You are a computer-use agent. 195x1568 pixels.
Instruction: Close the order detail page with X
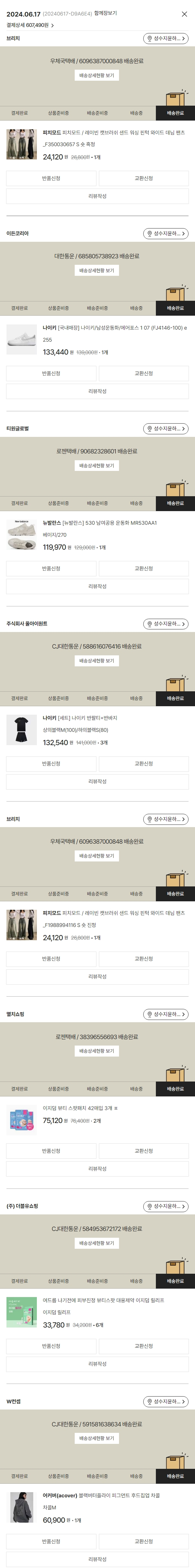coord(184,14)
